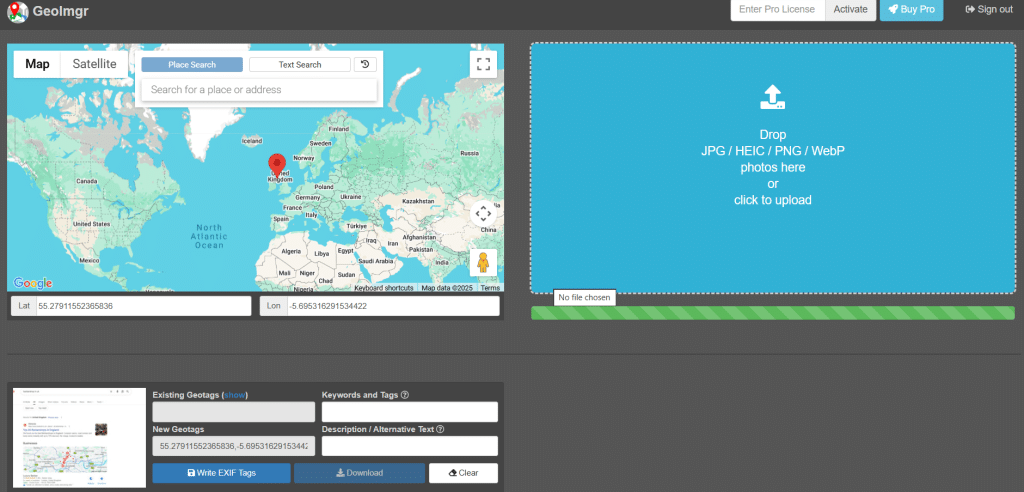The width and height of the screenshot is (1024, 492).
Task: Select the Map view tab
Action: 37,64
